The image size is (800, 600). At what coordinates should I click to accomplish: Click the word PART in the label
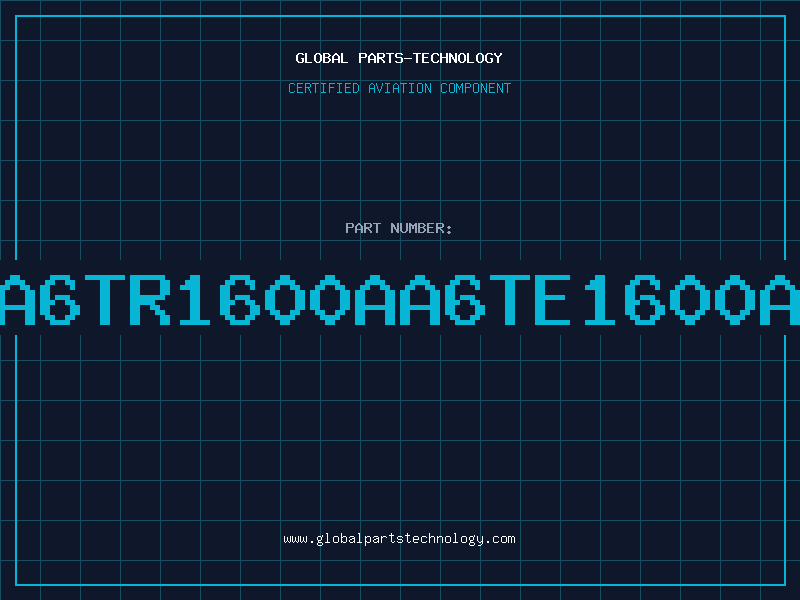click(363, 228)
